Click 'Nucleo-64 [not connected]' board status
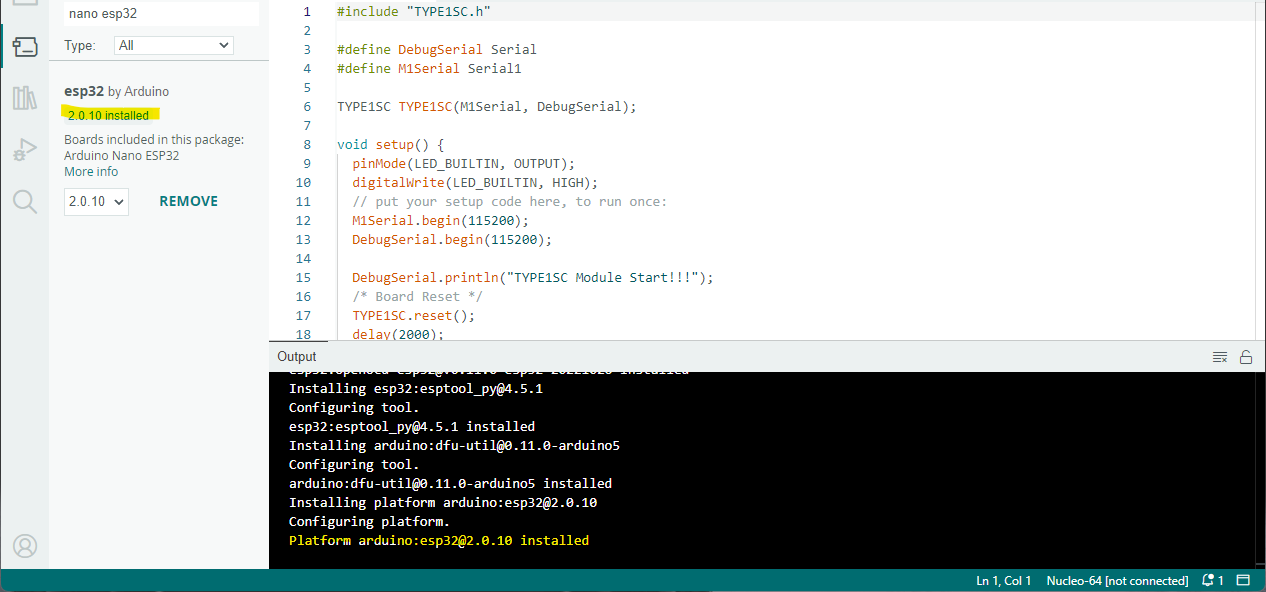1266x592 pixels. 1117,581
